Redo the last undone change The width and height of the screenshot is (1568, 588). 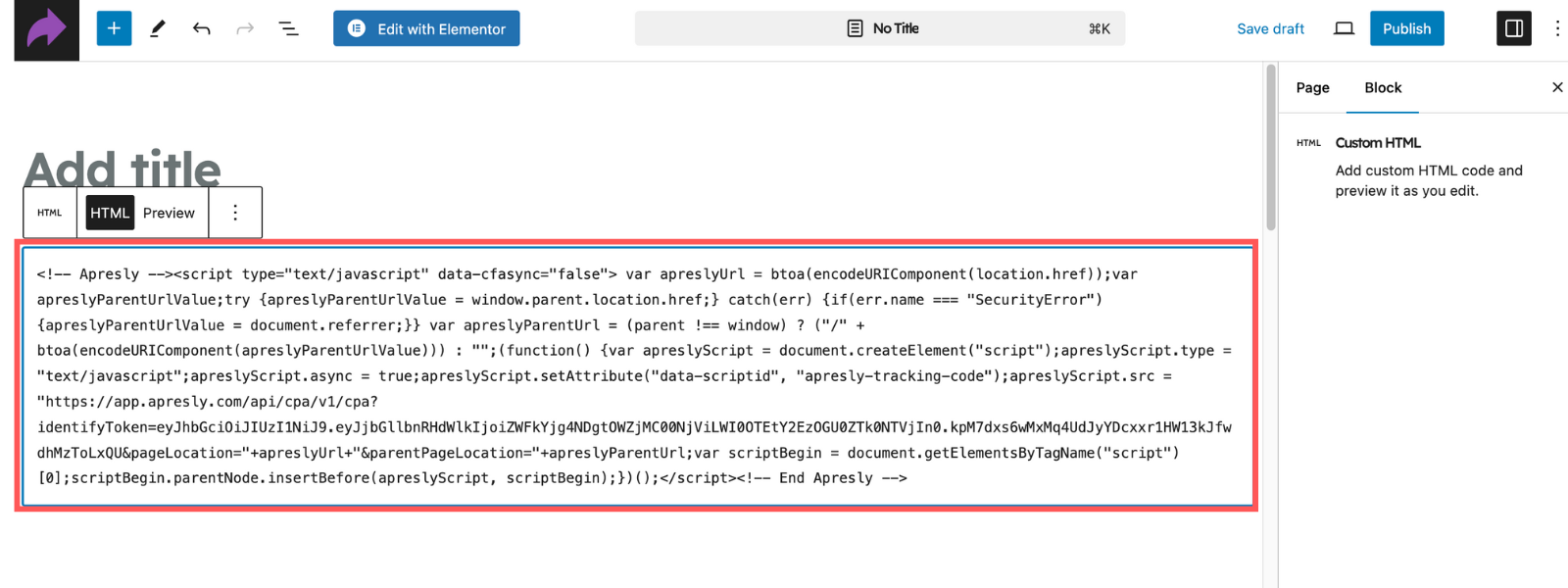tap(245, 28)
